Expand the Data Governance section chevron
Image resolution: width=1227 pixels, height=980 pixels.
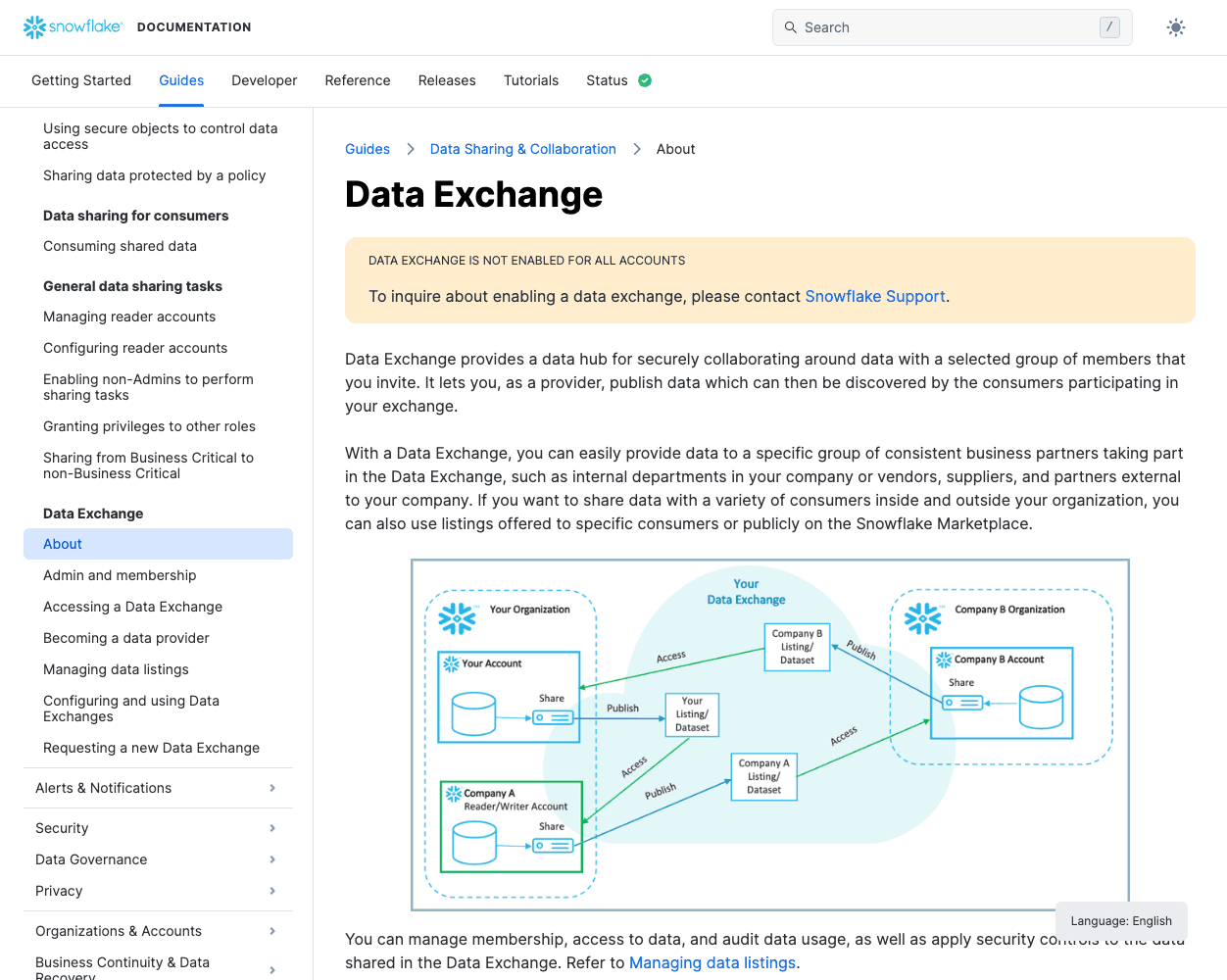(272, 859)
